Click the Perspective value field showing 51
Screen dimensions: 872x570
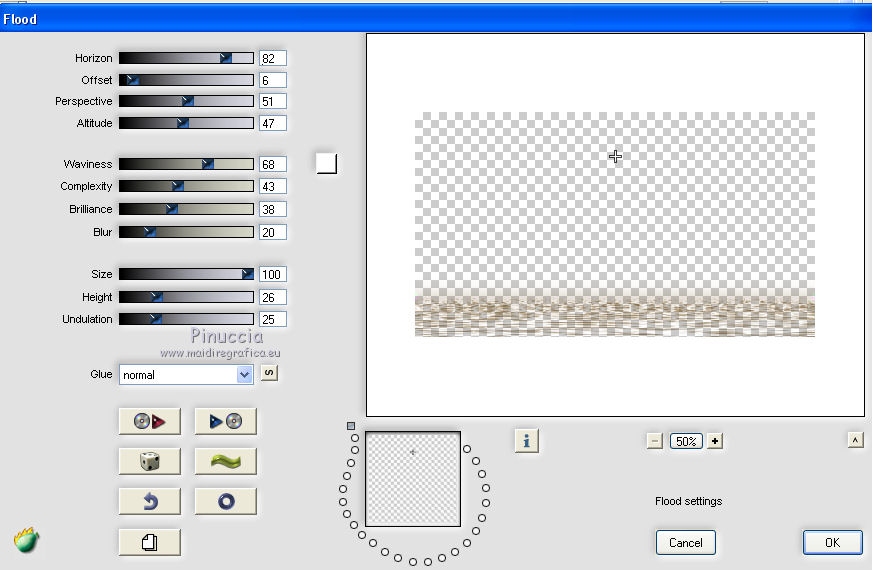point(272,101)
